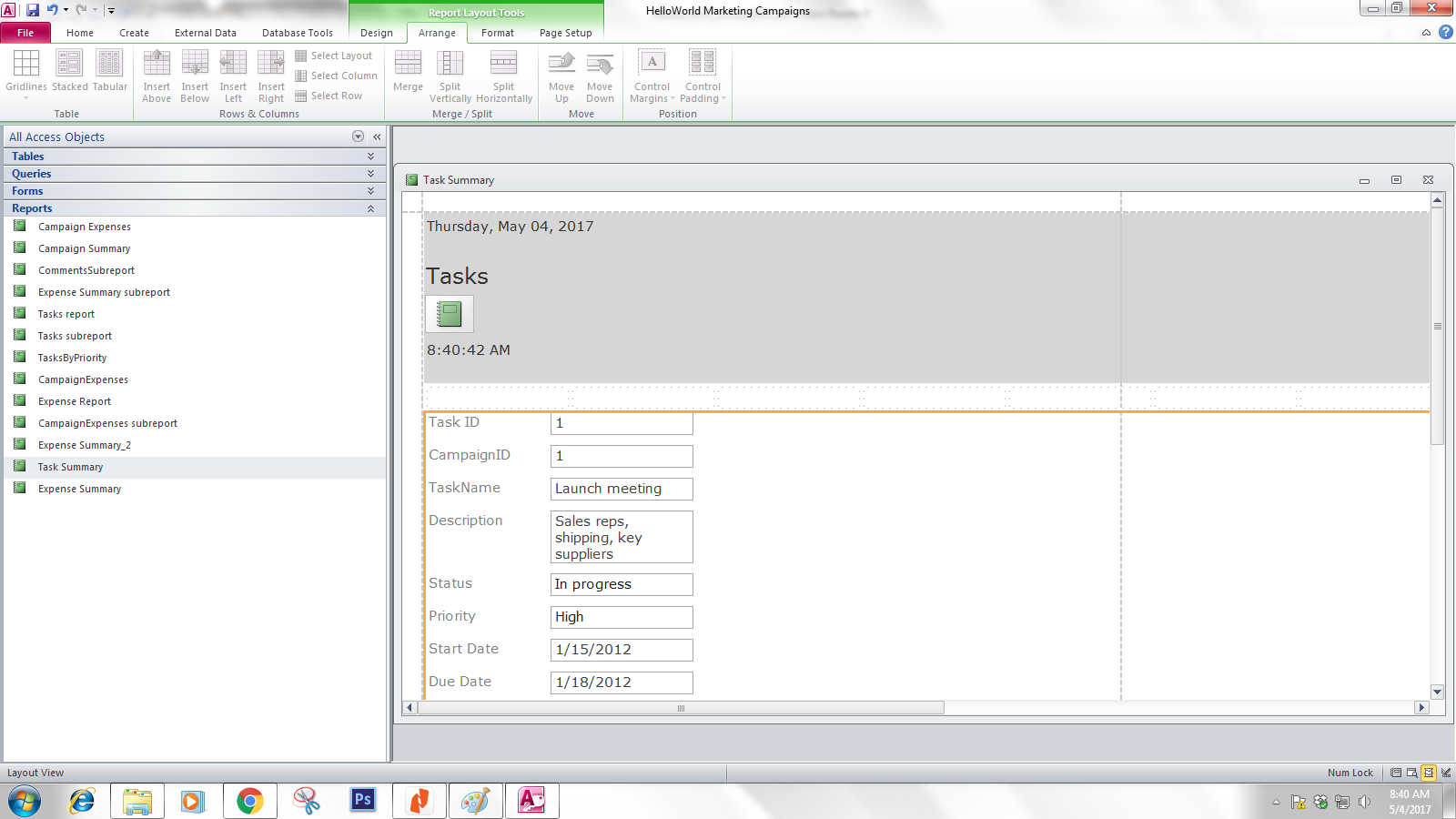The height and width of the screenshot is (819, 1456).
Task: Collapse the Reports group in the navigation pane
Action: (x=370, y=207)
